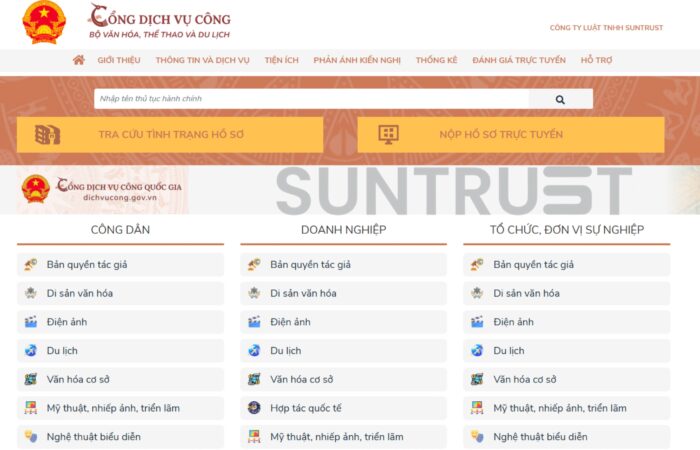The image size is (700, 450).
Task: Open Nghệ thuật biểu diễn text under Tổ chức
Action: point(540,437)
